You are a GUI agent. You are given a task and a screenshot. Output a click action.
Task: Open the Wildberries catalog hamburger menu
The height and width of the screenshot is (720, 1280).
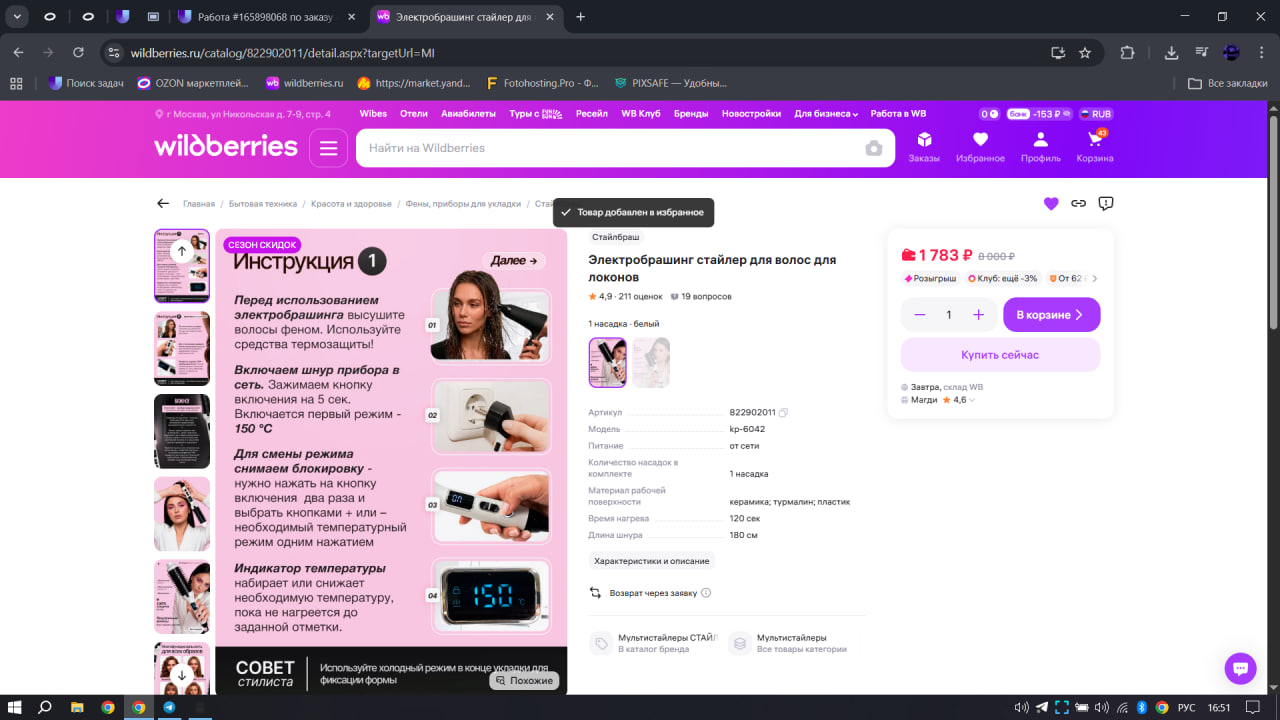pyautogui.click(x=328, y=148)
